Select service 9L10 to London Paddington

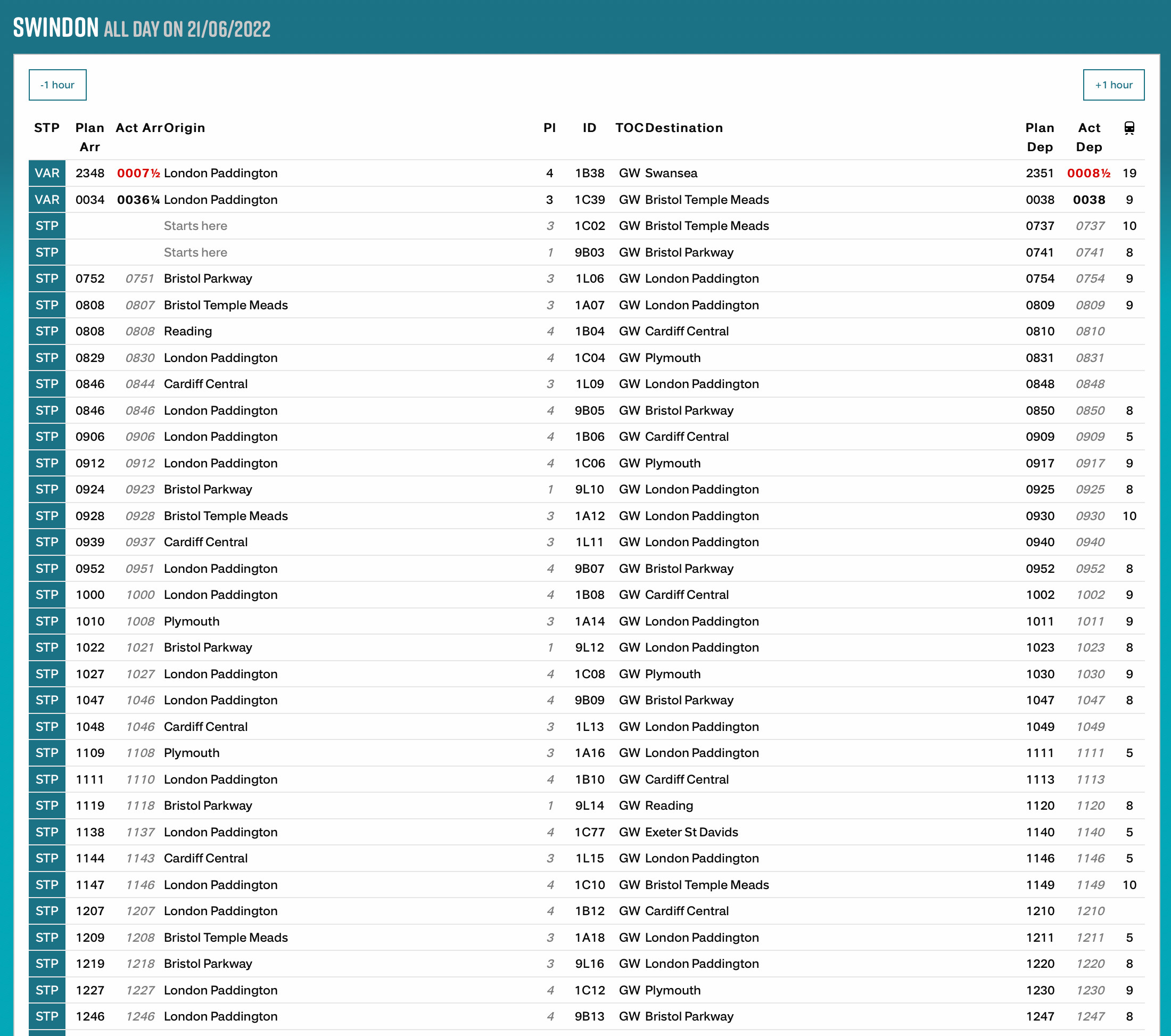click(x=590, y=489)
